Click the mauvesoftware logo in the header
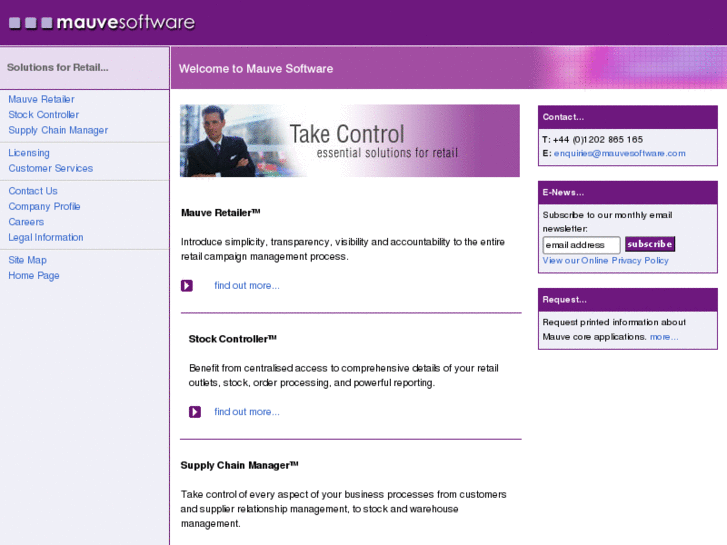727x545 pixels. coord(102,22)
